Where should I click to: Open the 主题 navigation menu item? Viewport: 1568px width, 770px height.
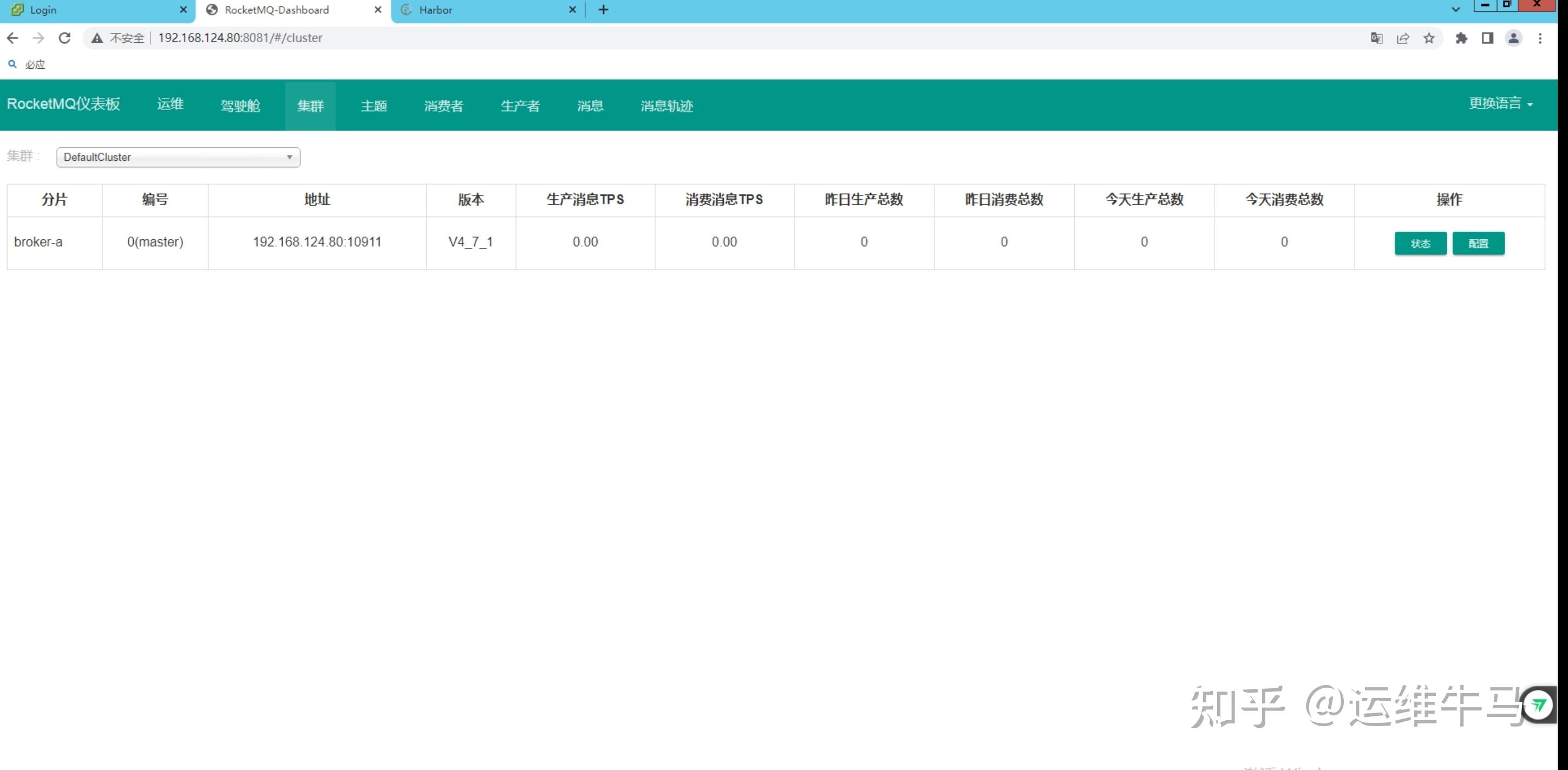click(374, 106)
